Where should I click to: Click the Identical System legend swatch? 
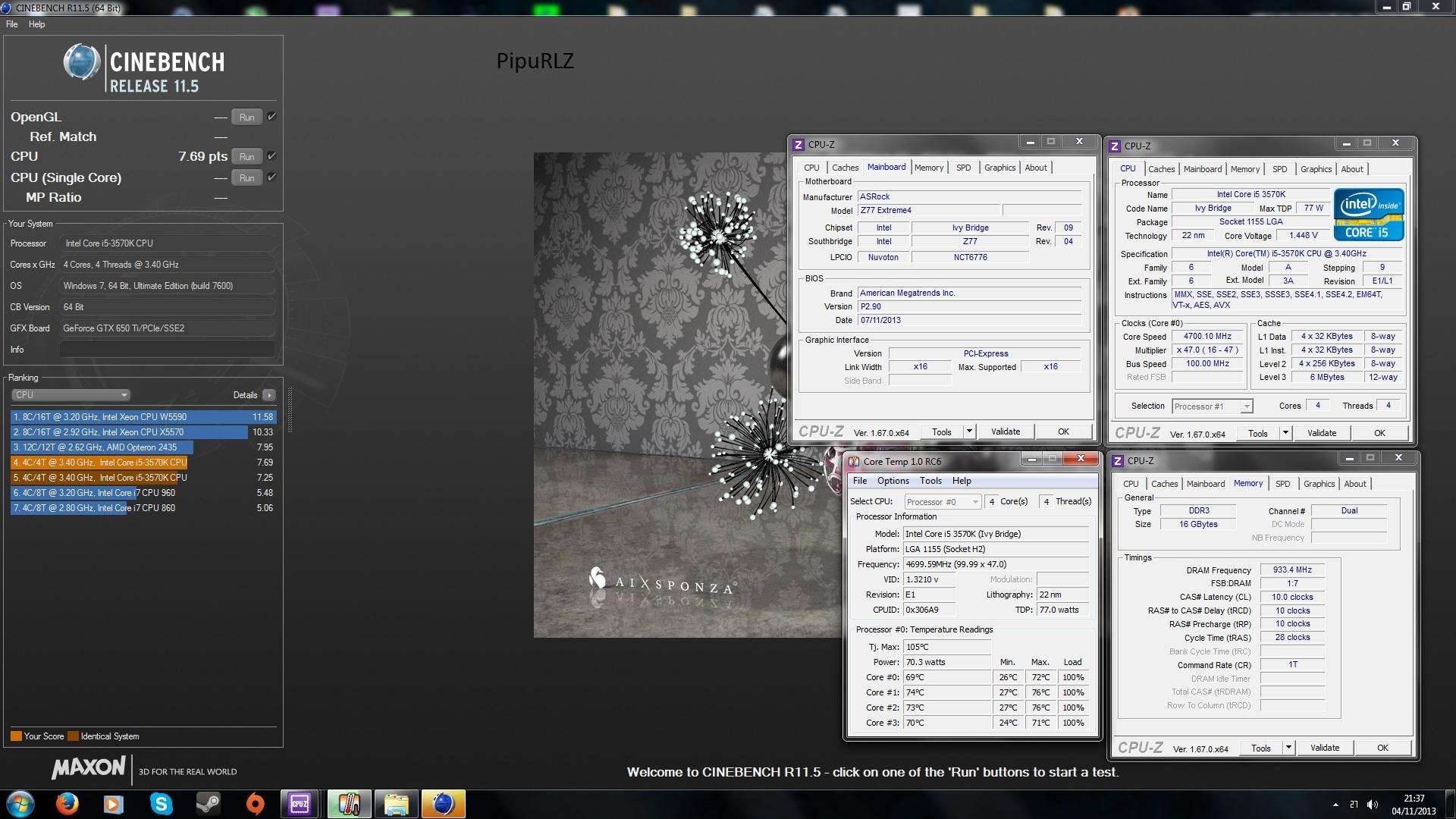(73, 736)
